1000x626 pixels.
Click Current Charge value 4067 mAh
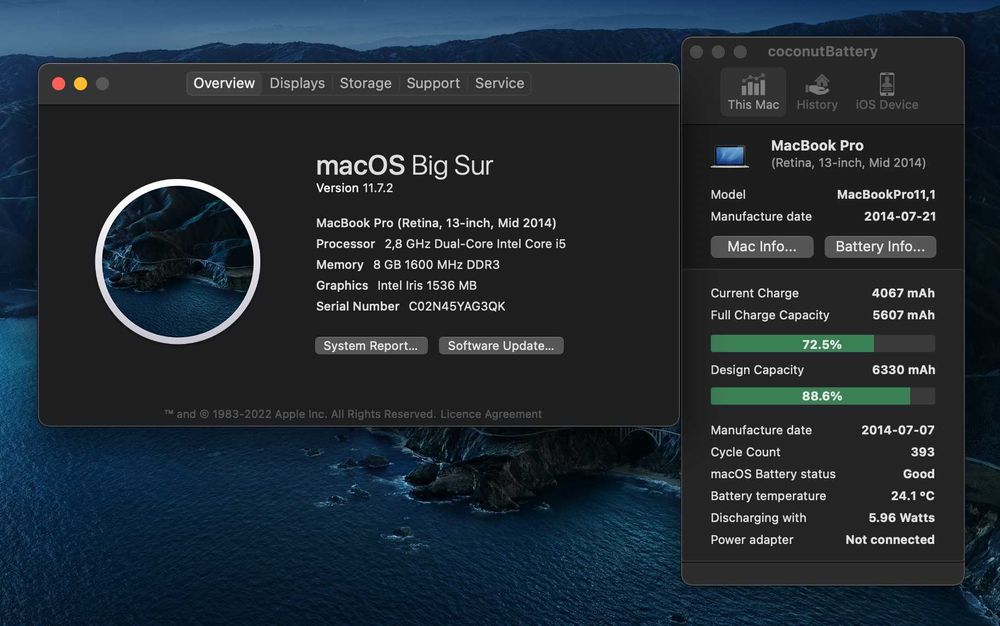click(x=903, y=293)
